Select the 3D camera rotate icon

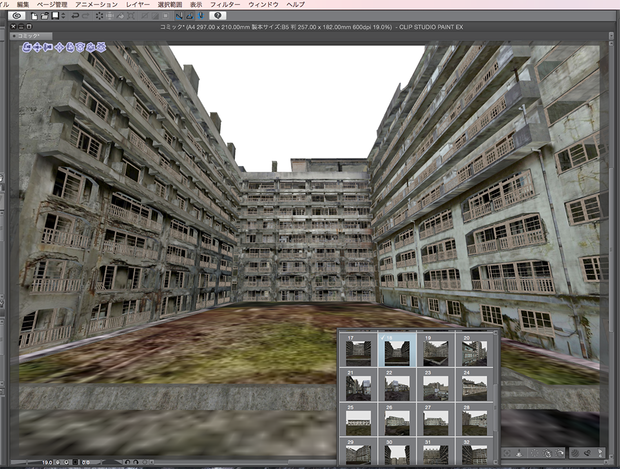coord(27,48)
